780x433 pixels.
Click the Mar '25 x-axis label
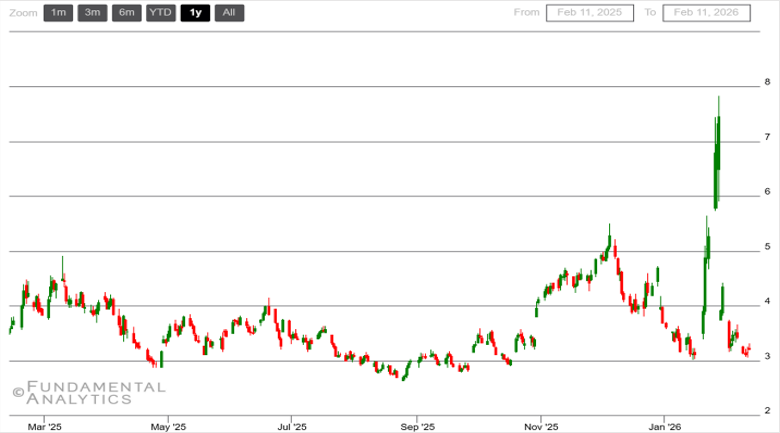(45, 424)
